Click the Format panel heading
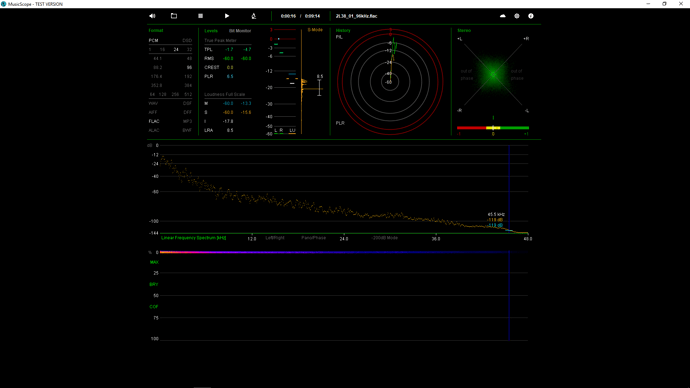690x388 pixels. (x=156, y=30)
